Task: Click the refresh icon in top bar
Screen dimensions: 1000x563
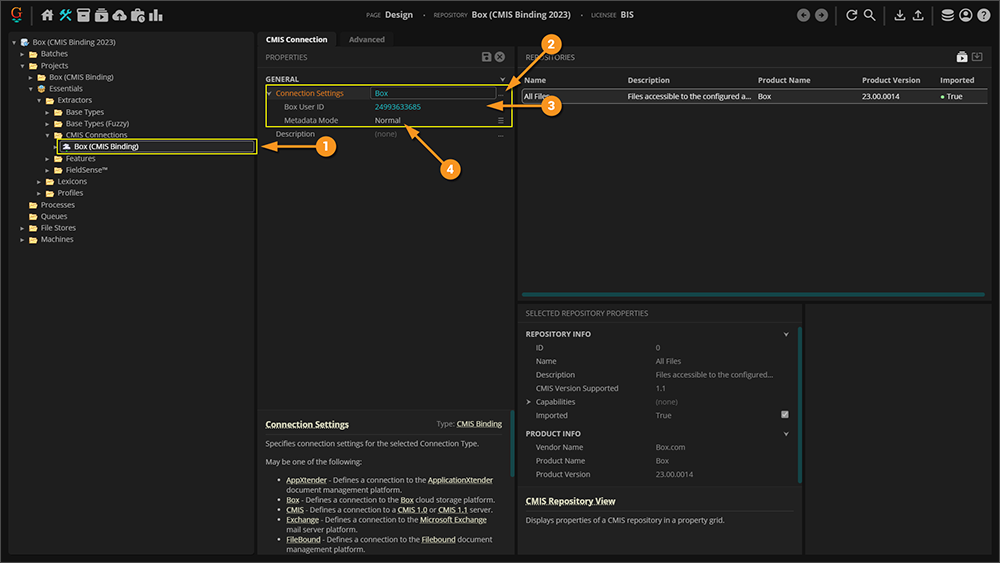Action: pyautogui.click(x=851, y=15)
